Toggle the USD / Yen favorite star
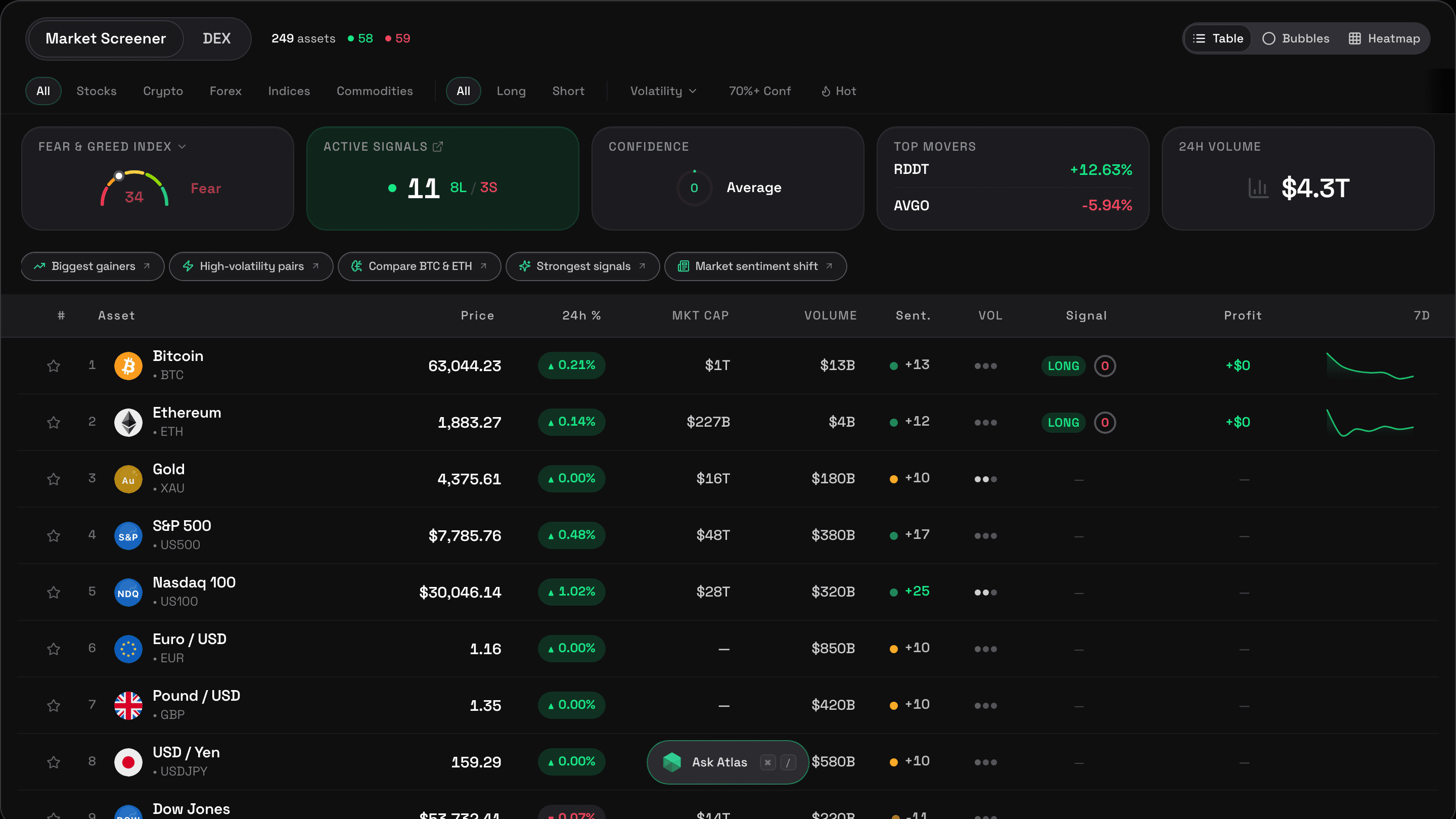1456x819 pixels. tap(54, 762)
